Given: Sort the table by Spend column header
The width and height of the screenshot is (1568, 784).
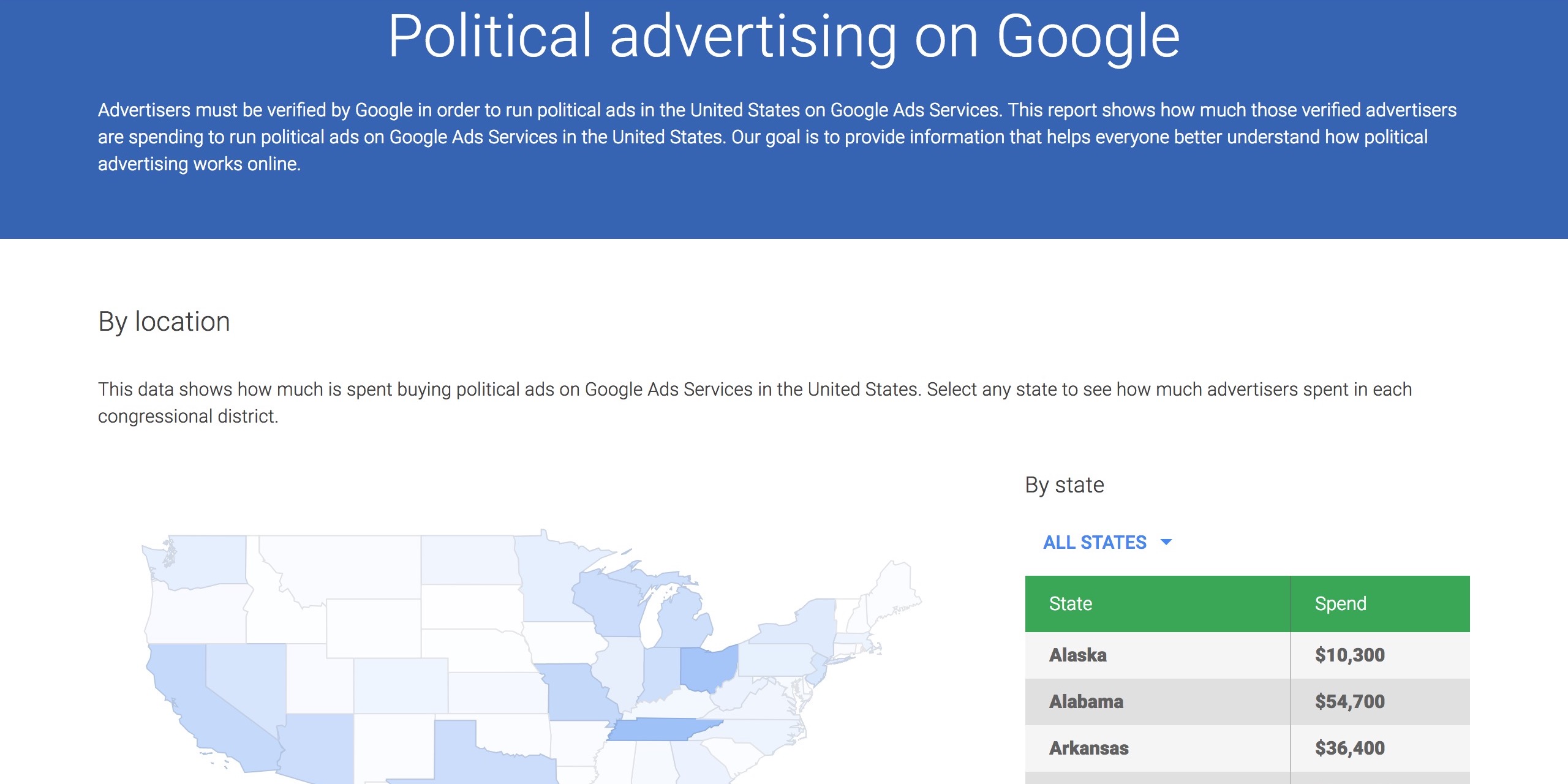Looking at the screenshot, I should [1341, 604].
